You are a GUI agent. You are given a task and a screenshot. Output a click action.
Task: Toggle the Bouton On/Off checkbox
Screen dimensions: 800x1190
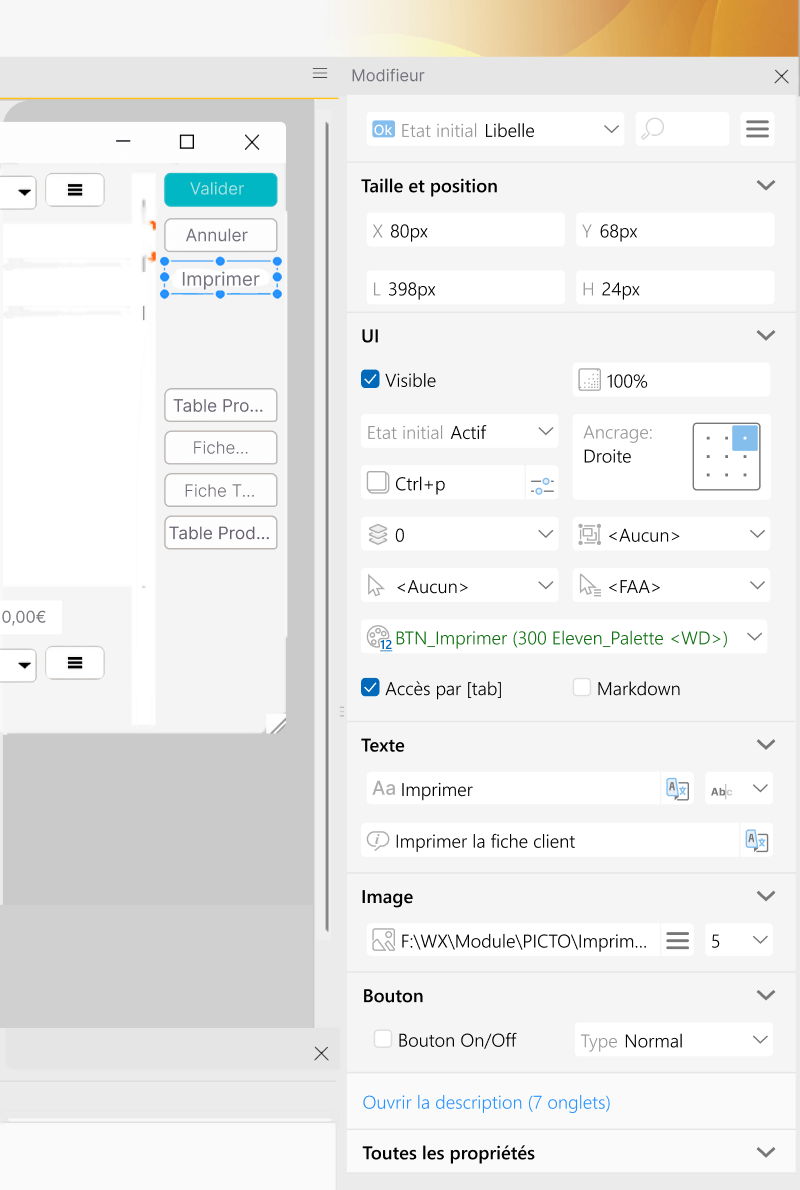click(x=382, y=1040)
